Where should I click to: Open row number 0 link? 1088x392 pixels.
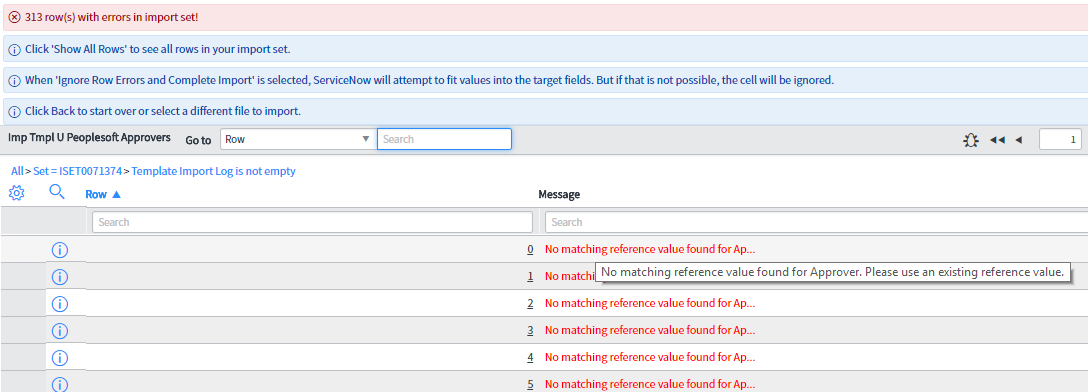click(530, 250)
